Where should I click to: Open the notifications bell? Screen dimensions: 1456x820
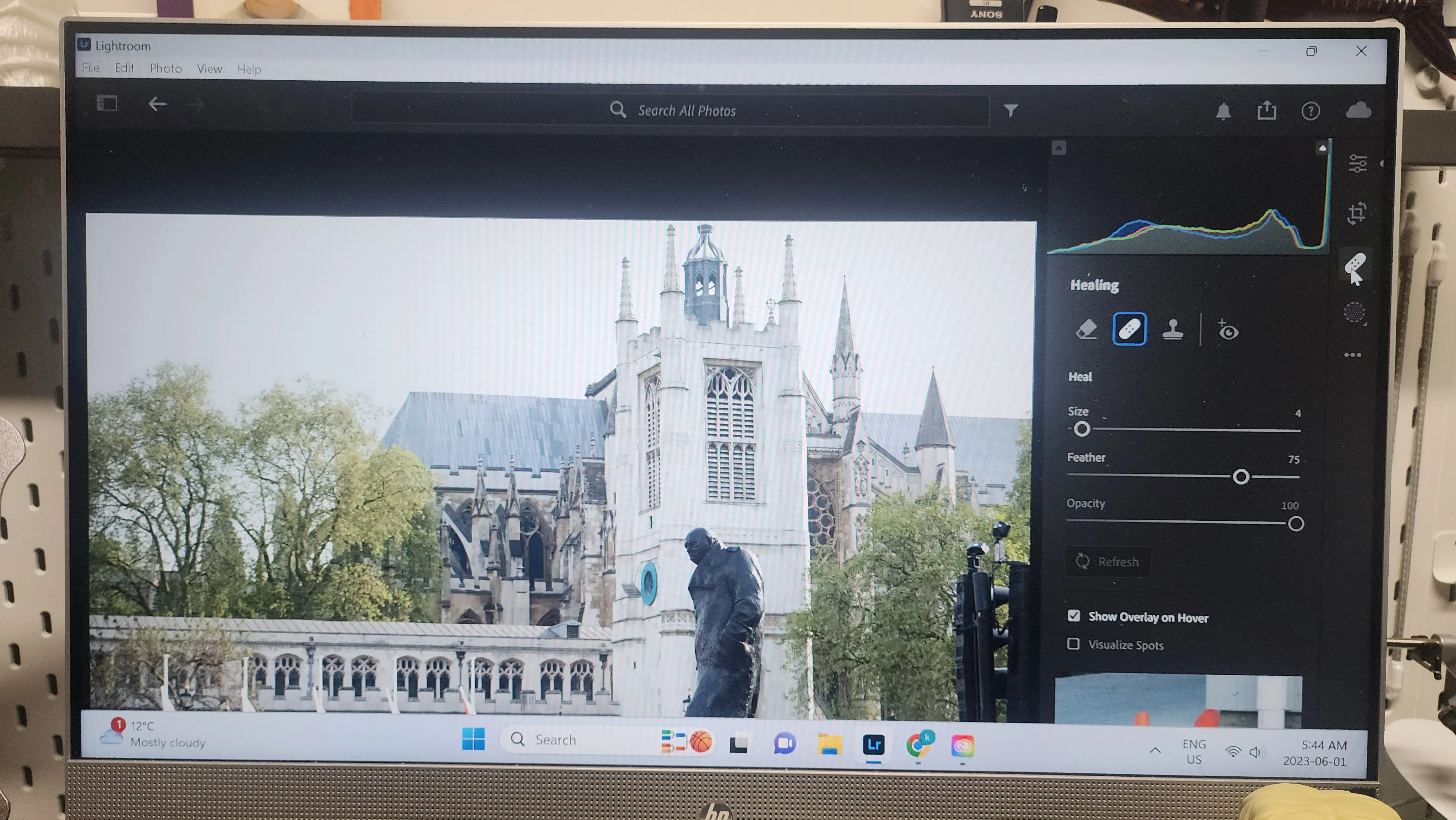pos(1223,111)
